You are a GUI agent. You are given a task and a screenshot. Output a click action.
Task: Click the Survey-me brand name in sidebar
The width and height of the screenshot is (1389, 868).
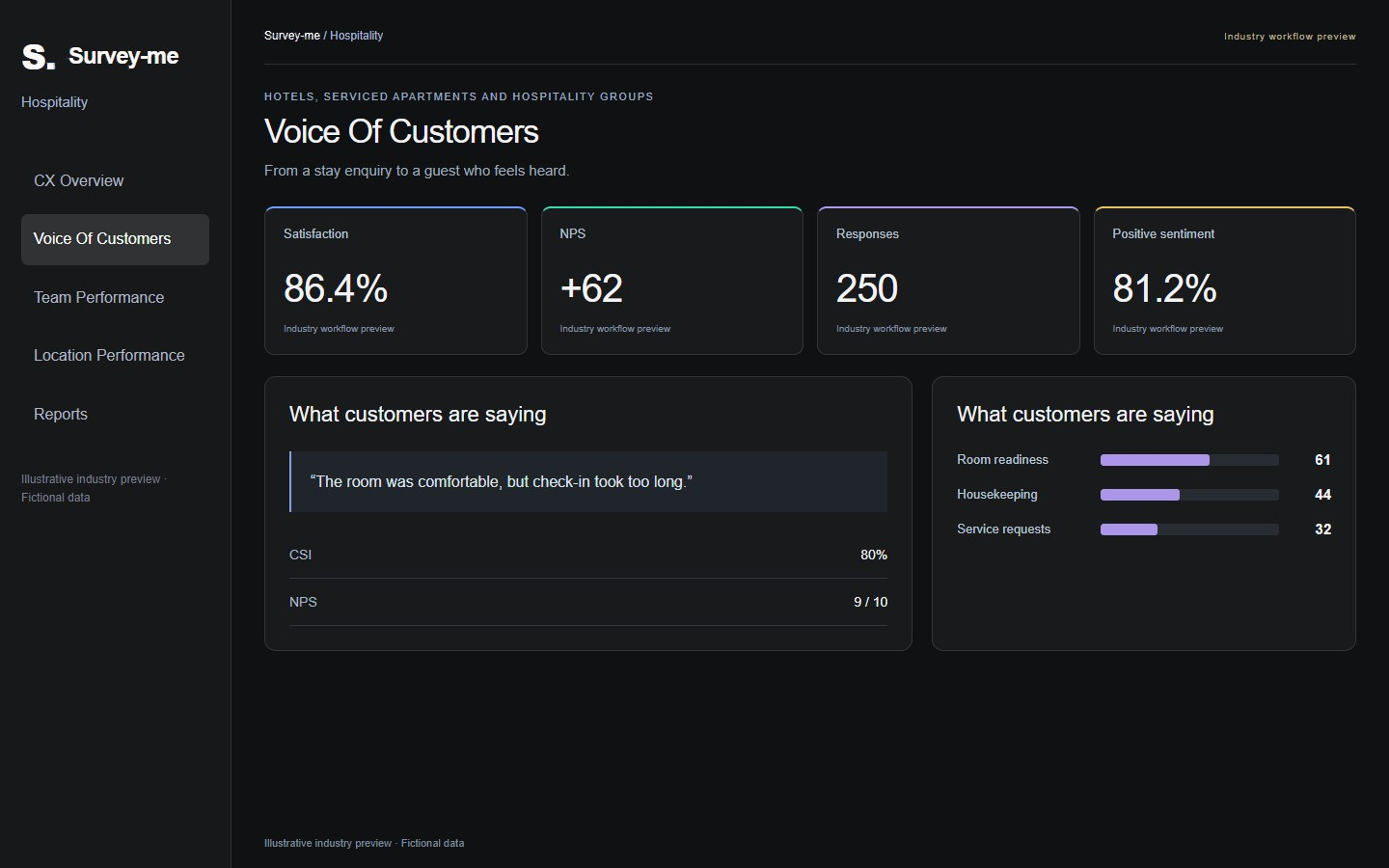pyautogui.click(x=123, y=56)
